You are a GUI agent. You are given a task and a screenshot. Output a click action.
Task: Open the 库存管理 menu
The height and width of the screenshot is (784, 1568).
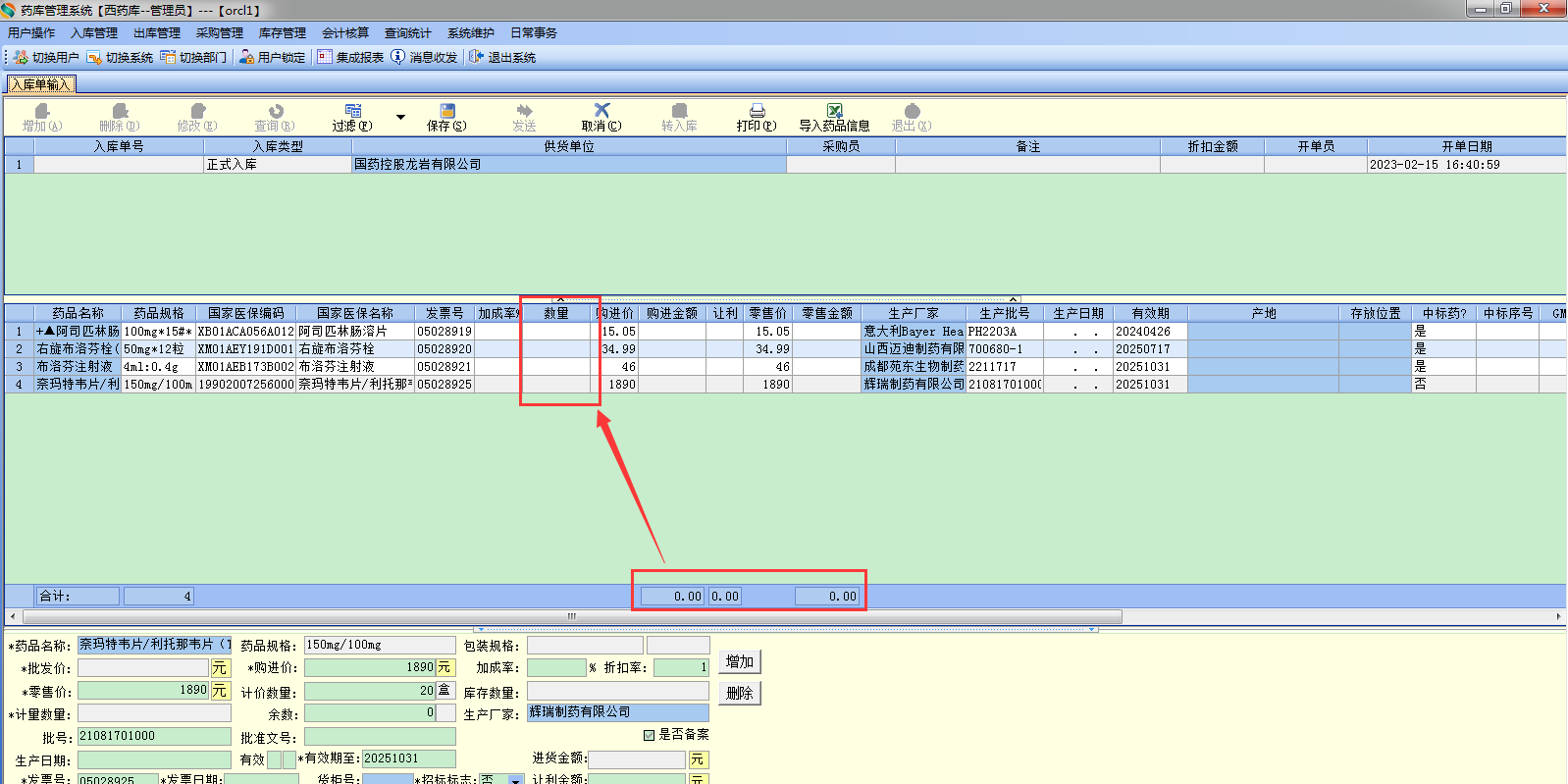283,33
